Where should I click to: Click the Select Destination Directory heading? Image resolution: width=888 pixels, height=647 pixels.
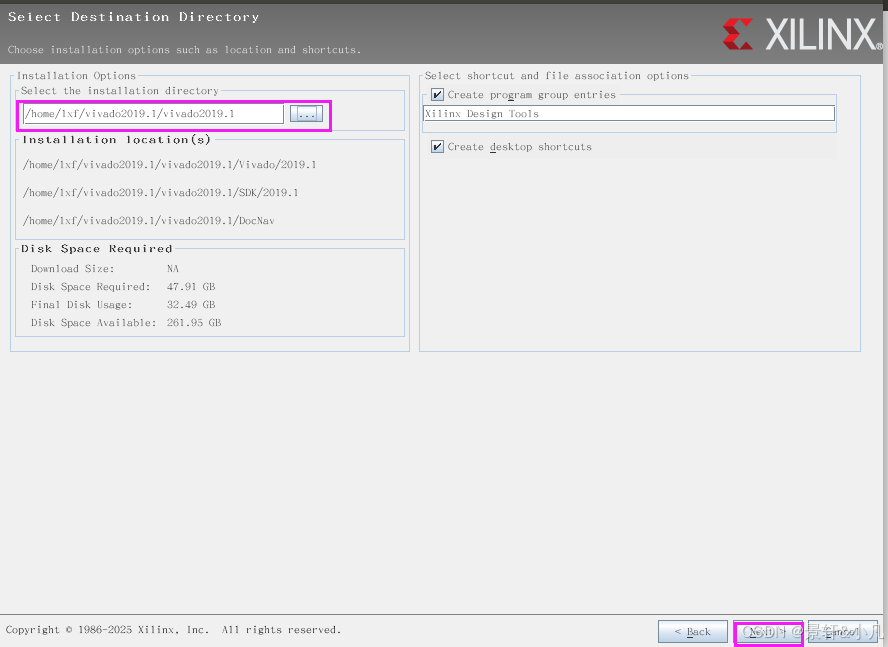[x=134, y=17]
